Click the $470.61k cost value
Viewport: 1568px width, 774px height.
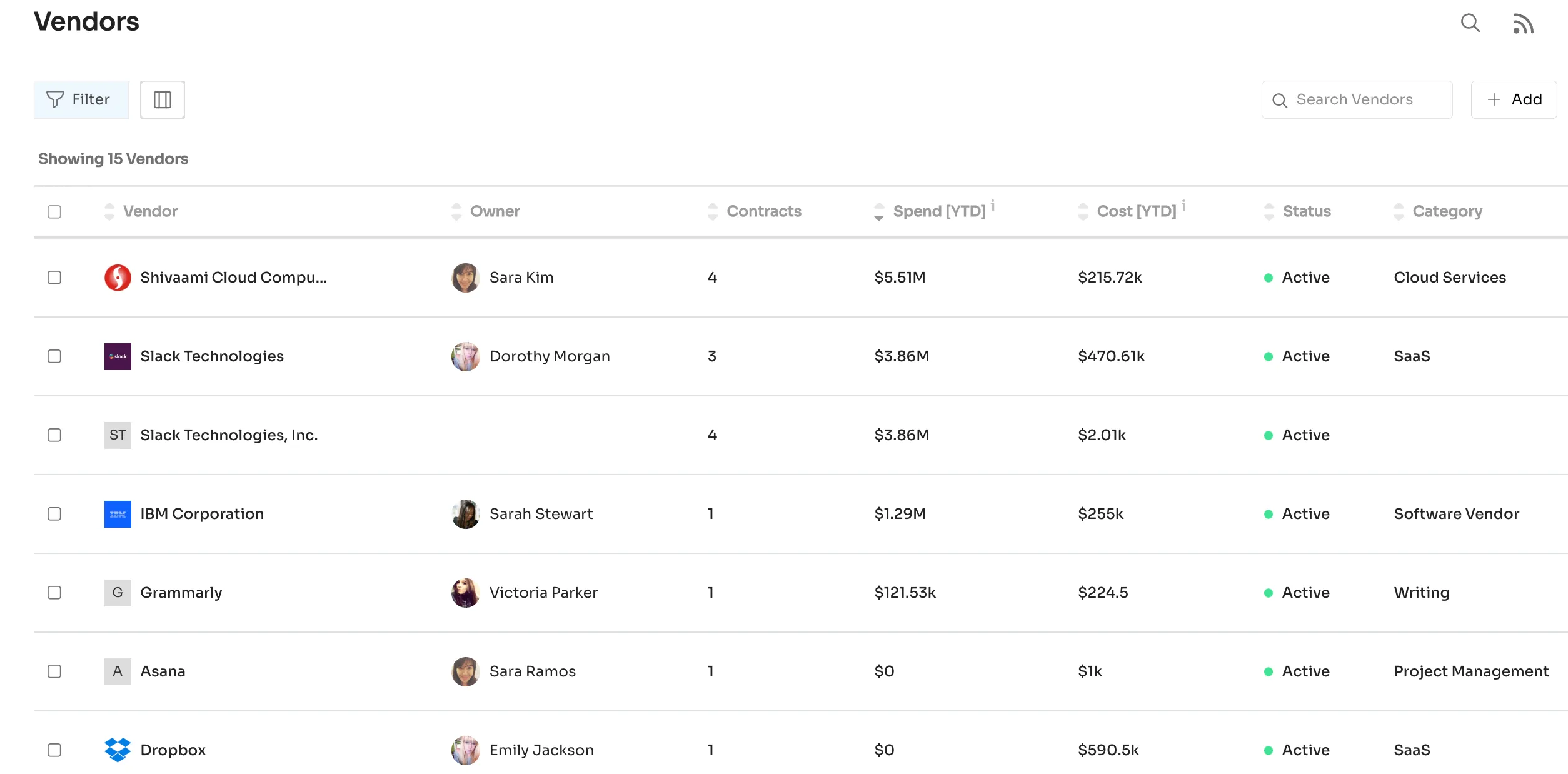pos(1111,356)
